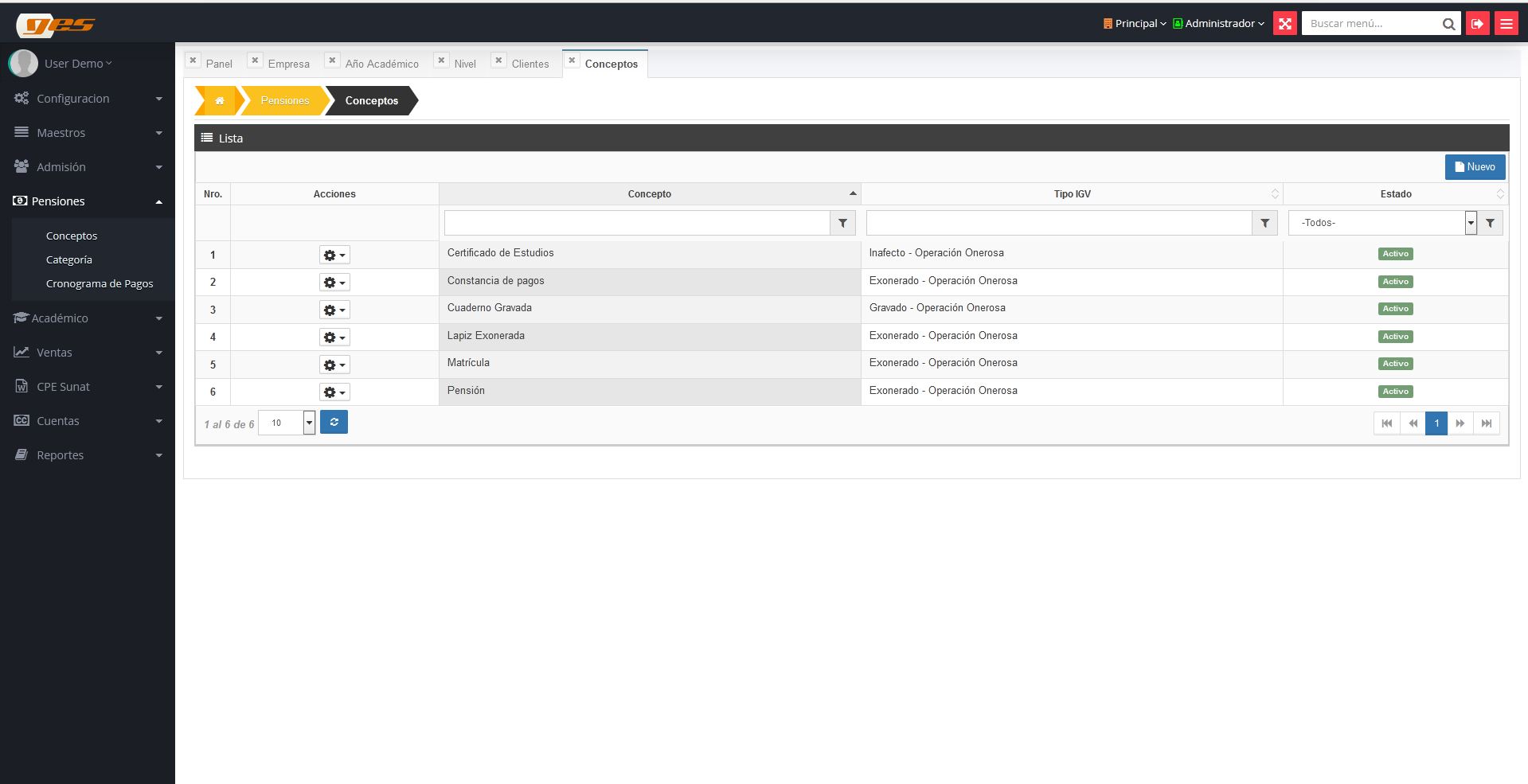The image size is (1528, 784).
Task: Open Categoría in the sidebar
Action: click(69, 260)
